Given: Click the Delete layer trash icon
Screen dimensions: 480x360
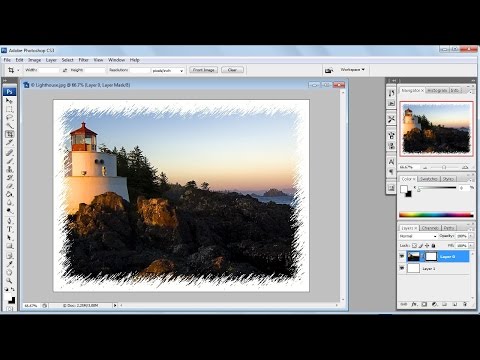Looking at the screenshot, I should pyautogui.click(x=465, y=304).
